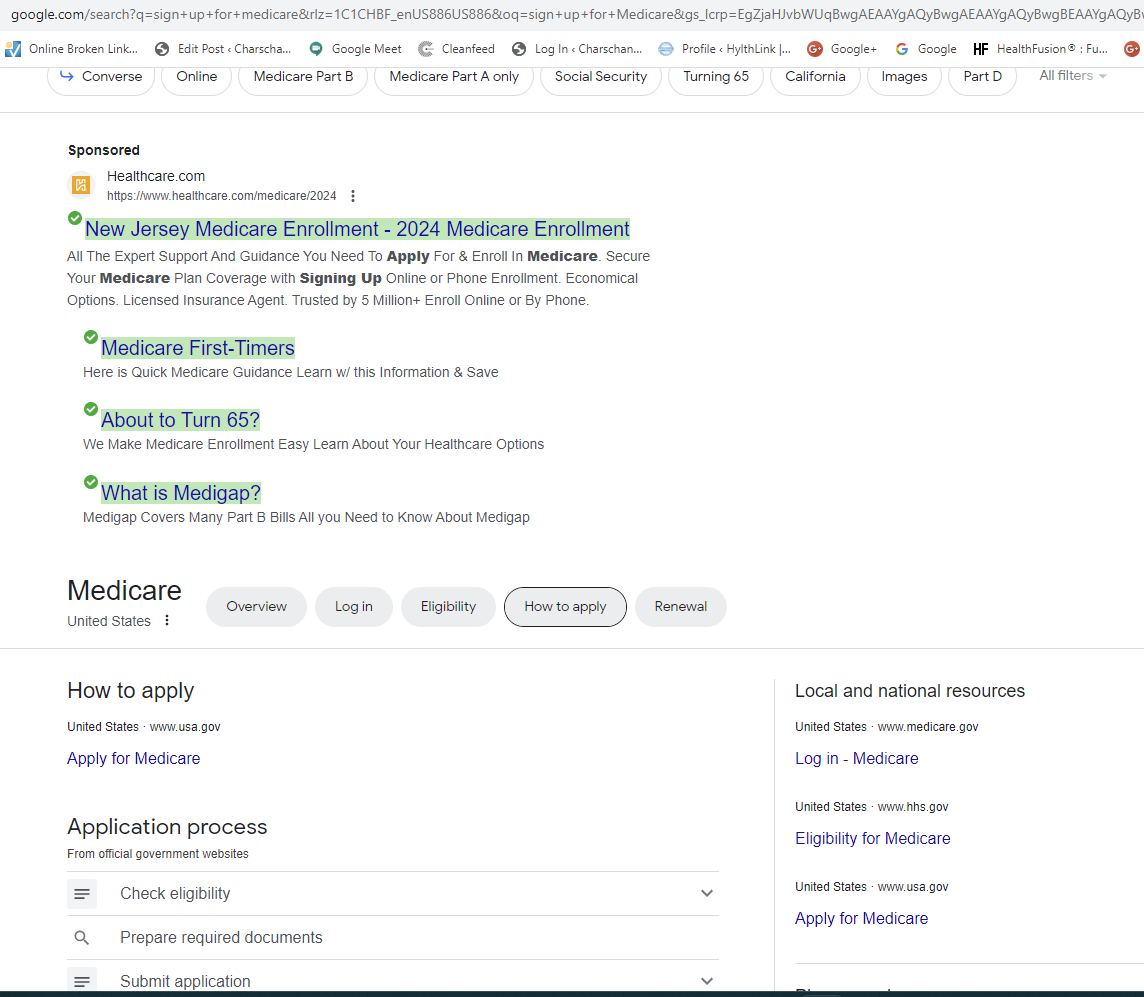Open the About to Turn 65 link
1144x997 pixels.
180,420
